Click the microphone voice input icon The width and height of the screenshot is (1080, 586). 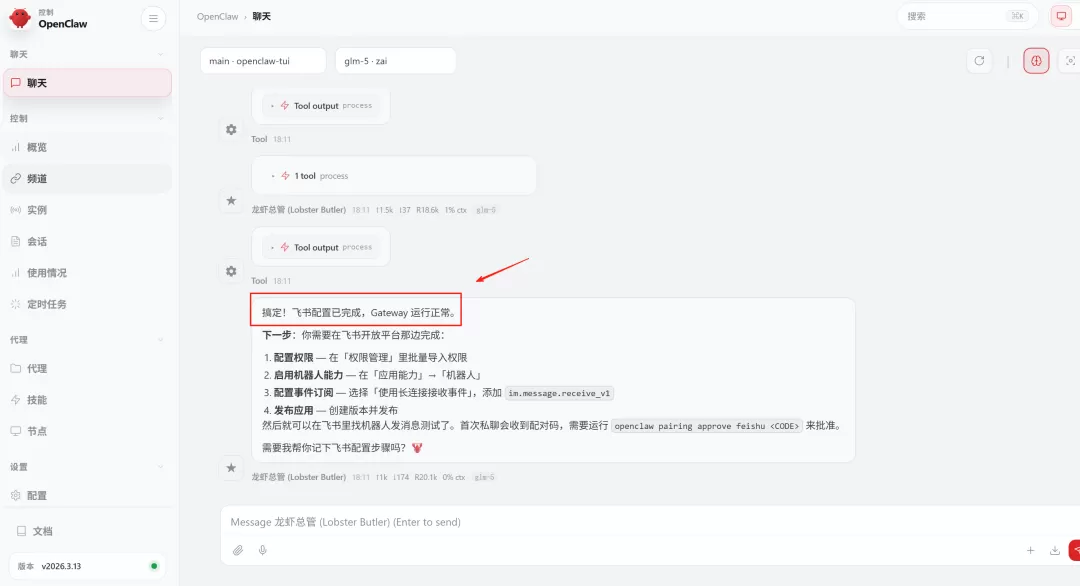coord(262,550)
